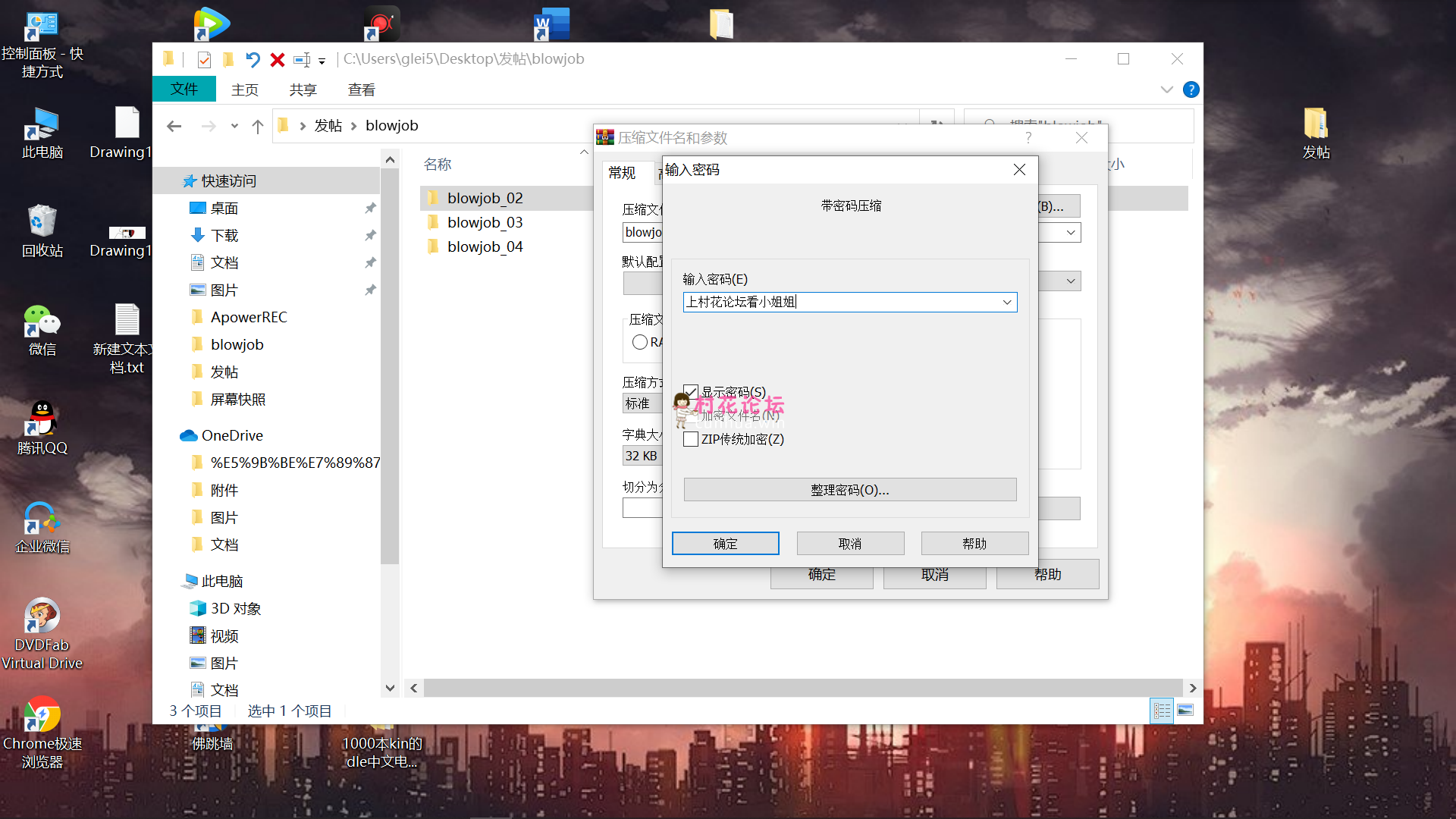Open the WeCom (企业微信) desktop icon
The image size is (1456, 819).
coord(42,527)
